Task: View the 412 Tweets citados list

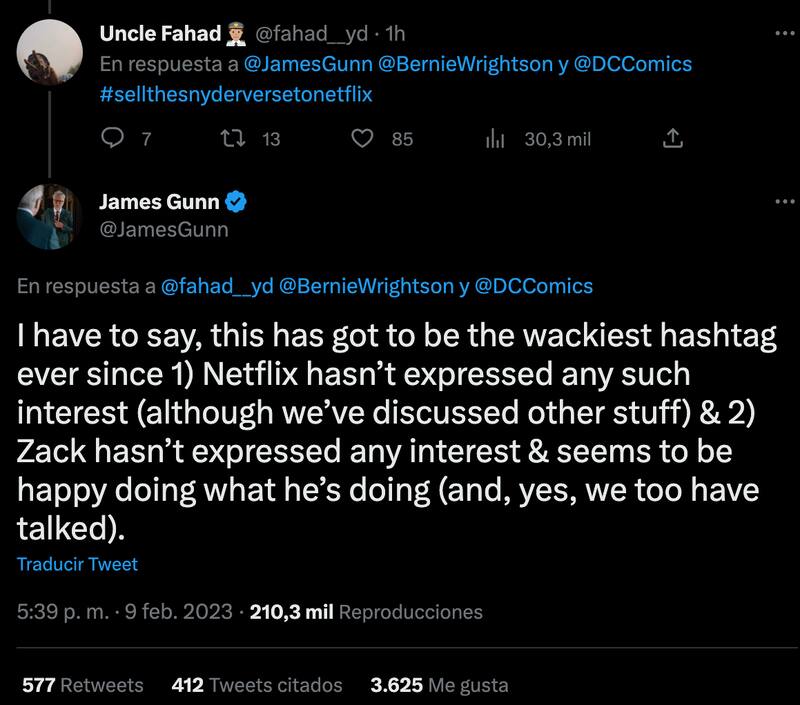Action: 257,685
